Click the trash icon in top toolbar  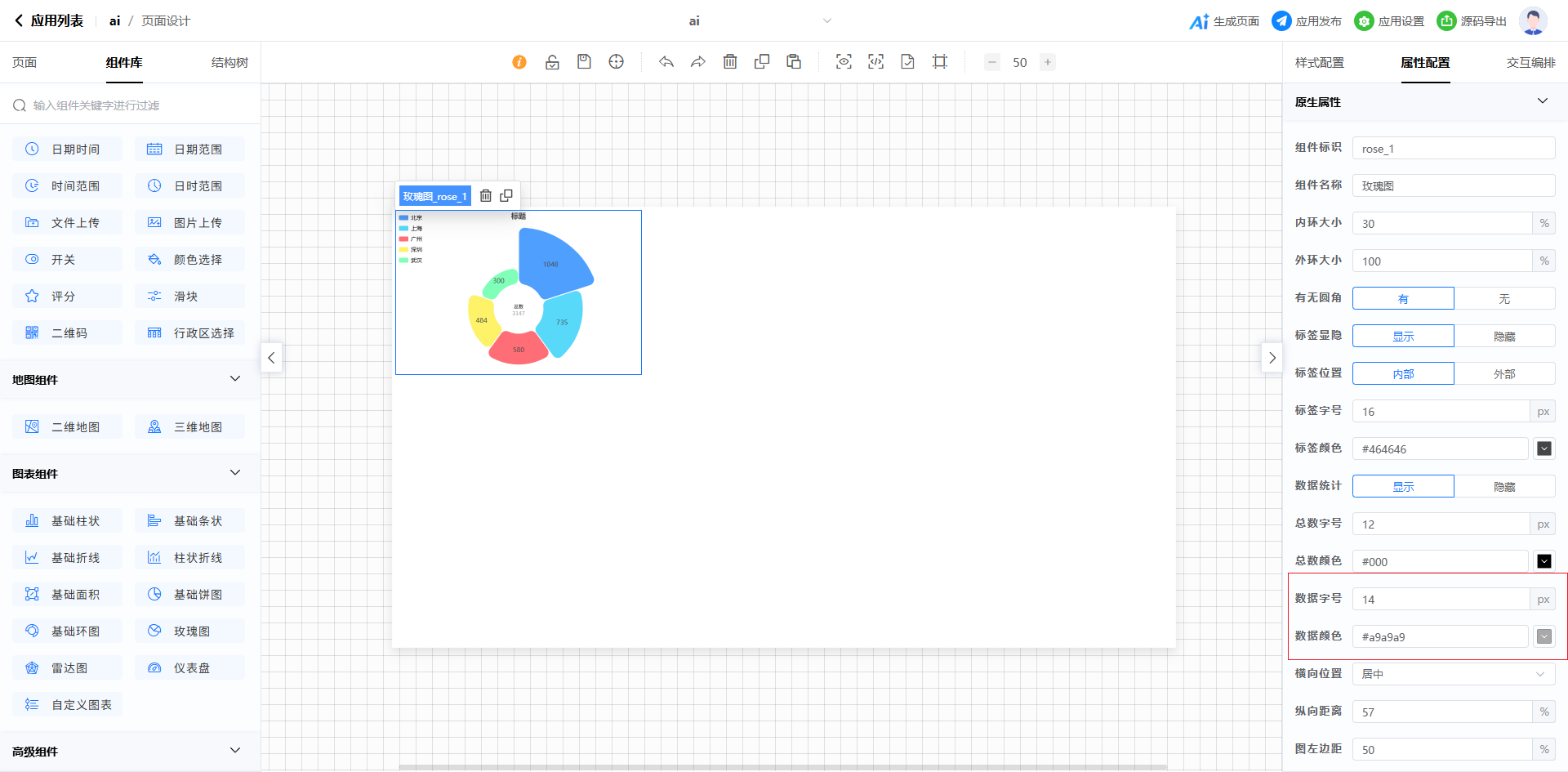point(730,62)
